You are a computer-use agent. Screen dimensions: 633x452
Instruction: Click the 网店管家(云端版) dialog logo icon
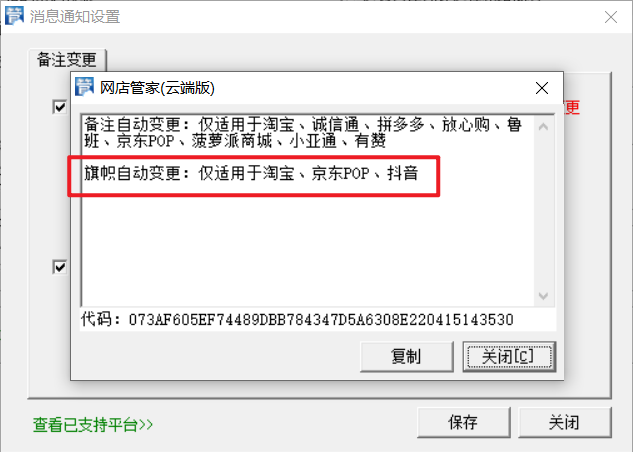point(84,87)
